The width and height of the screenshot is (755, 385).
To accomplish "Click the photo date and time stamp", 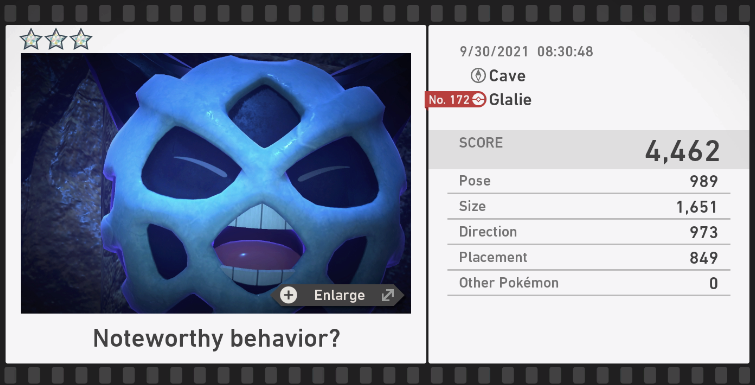I will tap(526, 51).
